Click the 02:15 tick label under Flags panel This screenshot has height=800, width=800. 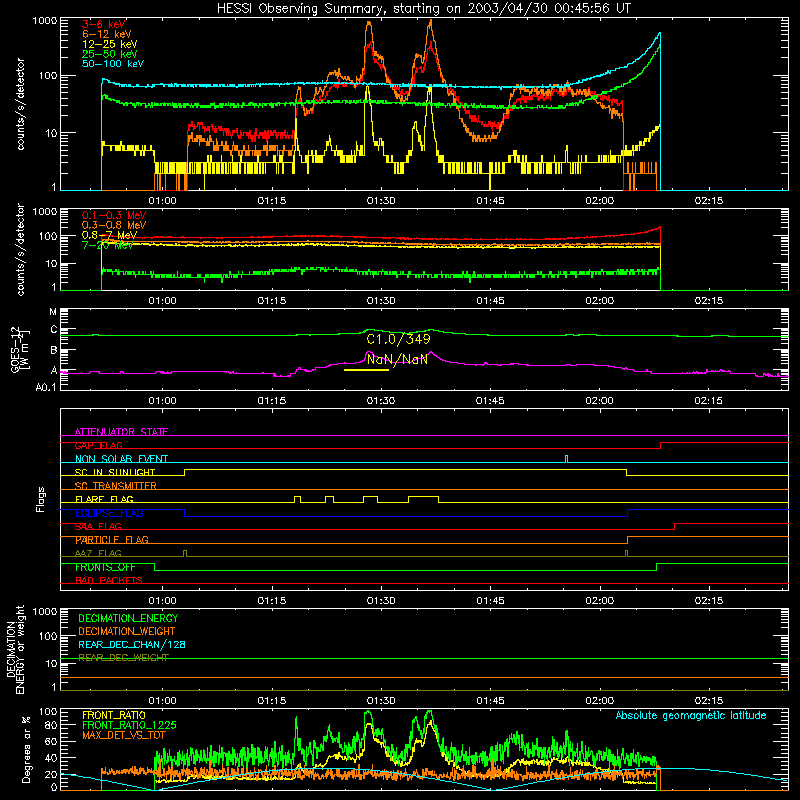(709, 601)
